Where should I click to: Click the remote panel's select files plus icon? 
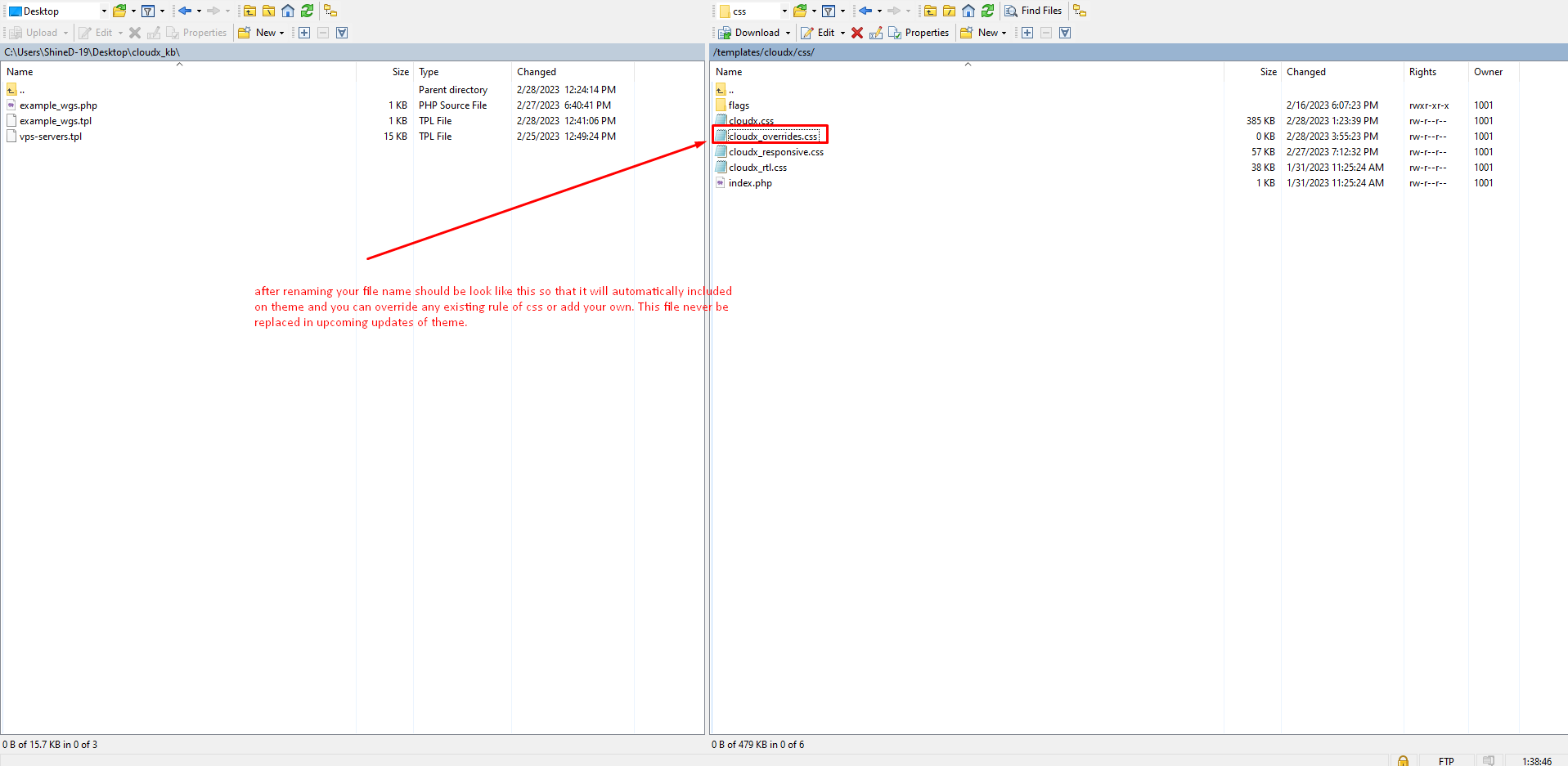[1027, 33]
